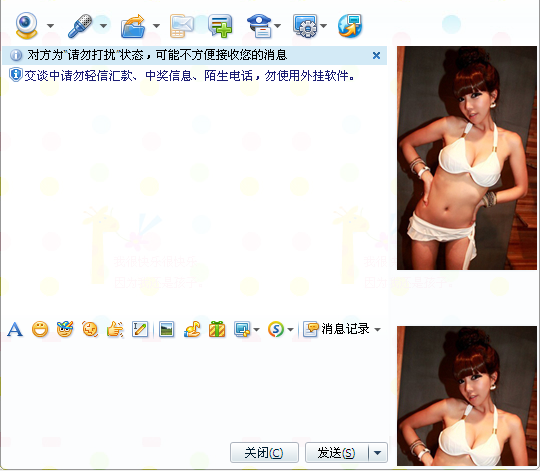Create a discussion group with plus icon
540x471 pixels.
220,26
